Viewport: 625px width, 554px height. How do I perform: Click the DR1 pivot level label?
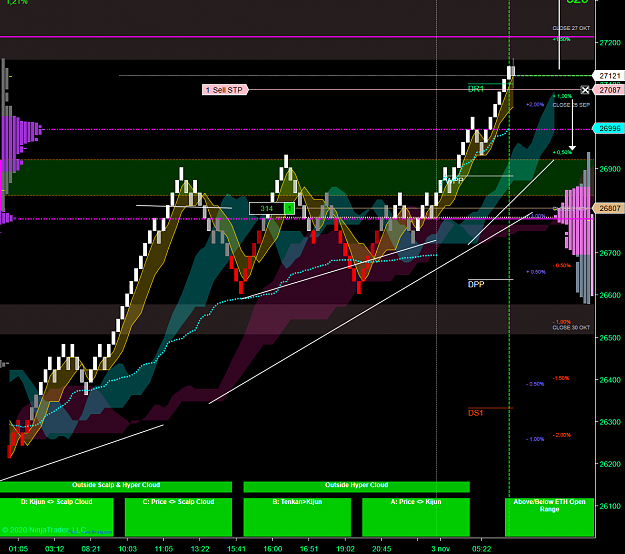pos(476,89)
